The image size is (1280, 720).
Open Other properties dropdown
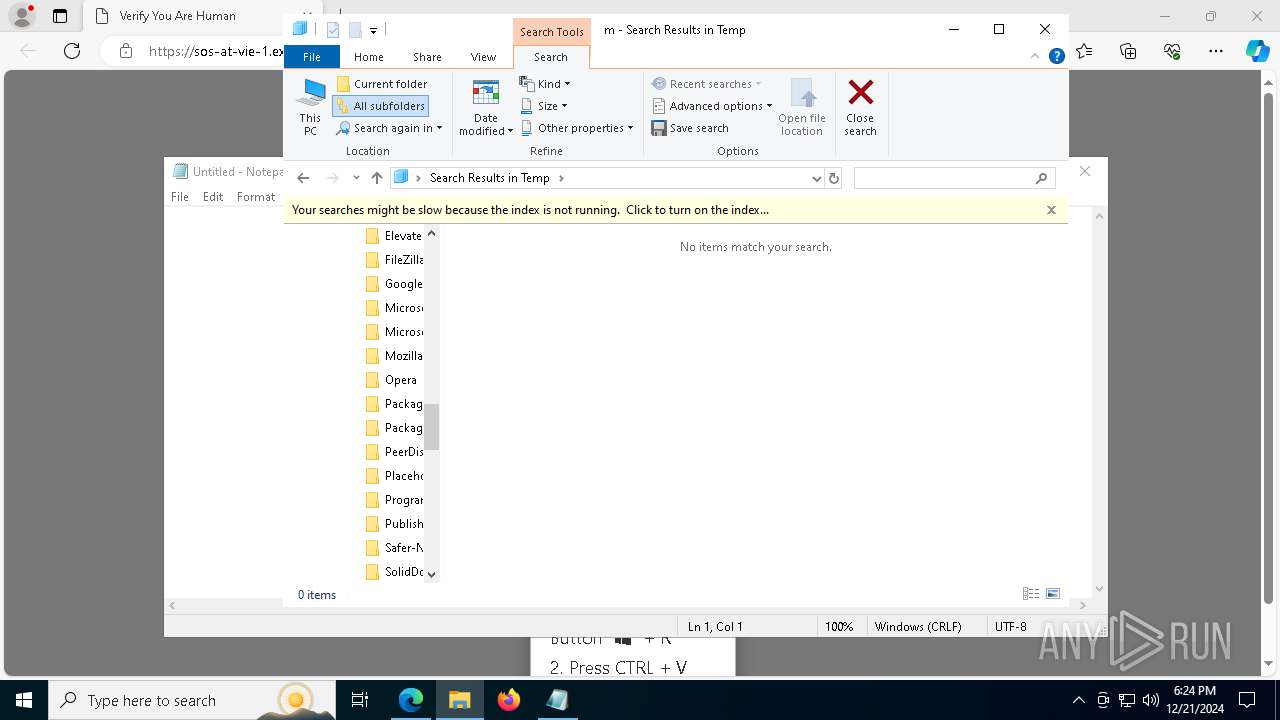coord(577,128)
